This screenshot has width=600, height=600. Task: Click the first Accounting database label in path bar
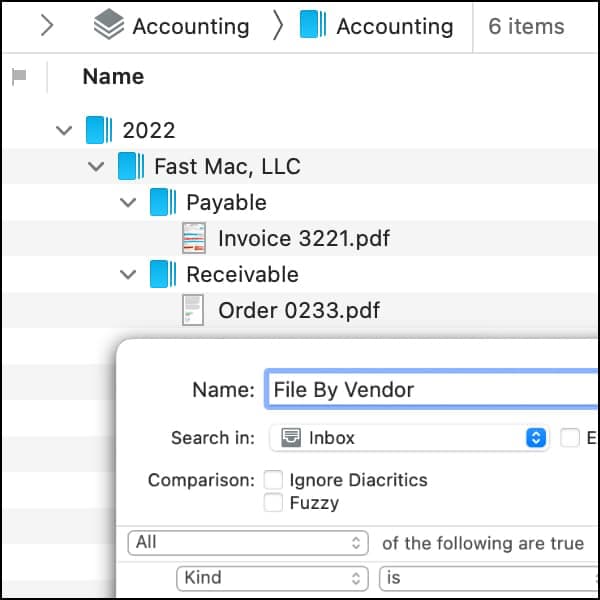click(191, 26)
